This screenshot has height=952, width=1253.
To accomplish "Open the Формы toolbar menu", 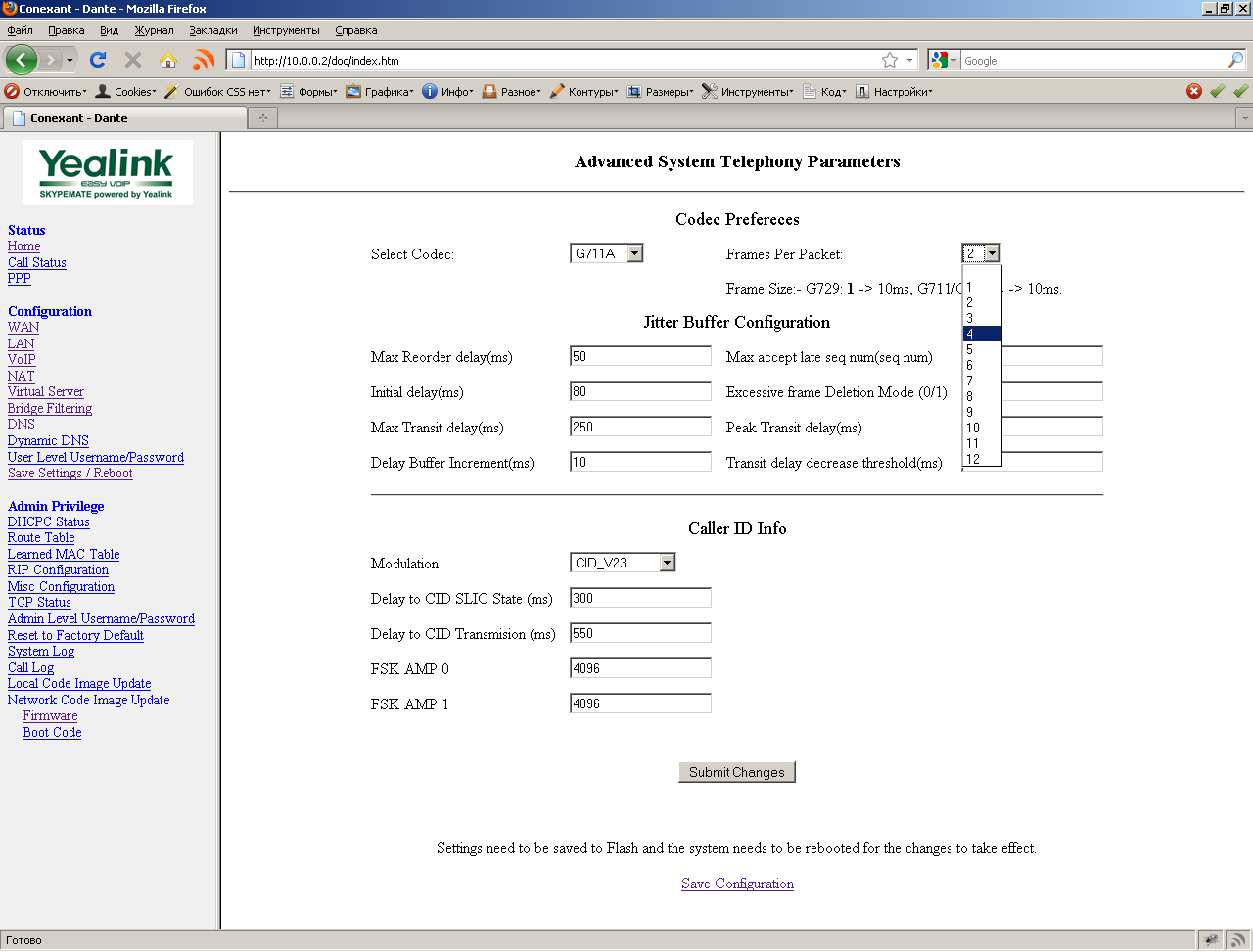I will tap(308, 92).
